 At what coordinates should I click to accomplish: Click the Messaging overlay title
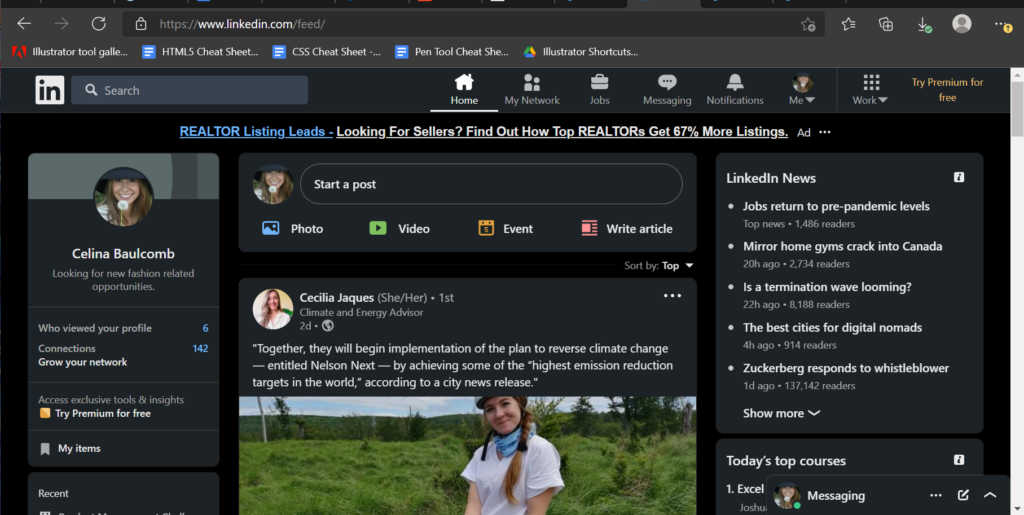pyautogui.click(x=836, y=495)
